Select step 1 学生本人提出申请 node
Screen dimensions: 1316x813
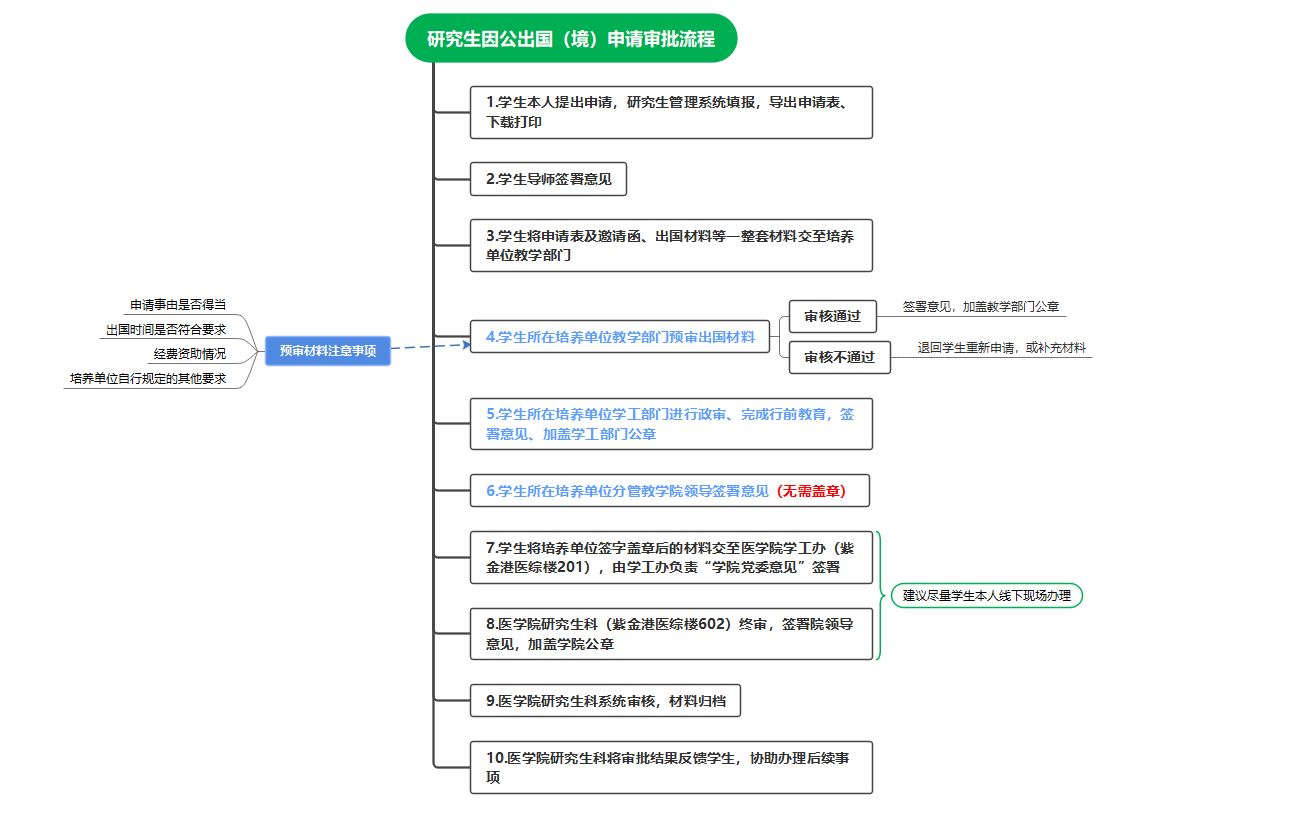671,112
